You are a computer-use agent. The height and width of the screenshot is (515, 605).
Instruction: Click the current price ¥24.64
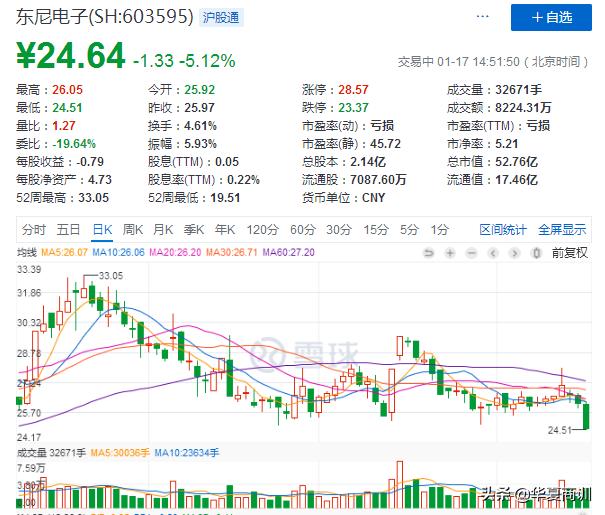(x=71, y=56)
